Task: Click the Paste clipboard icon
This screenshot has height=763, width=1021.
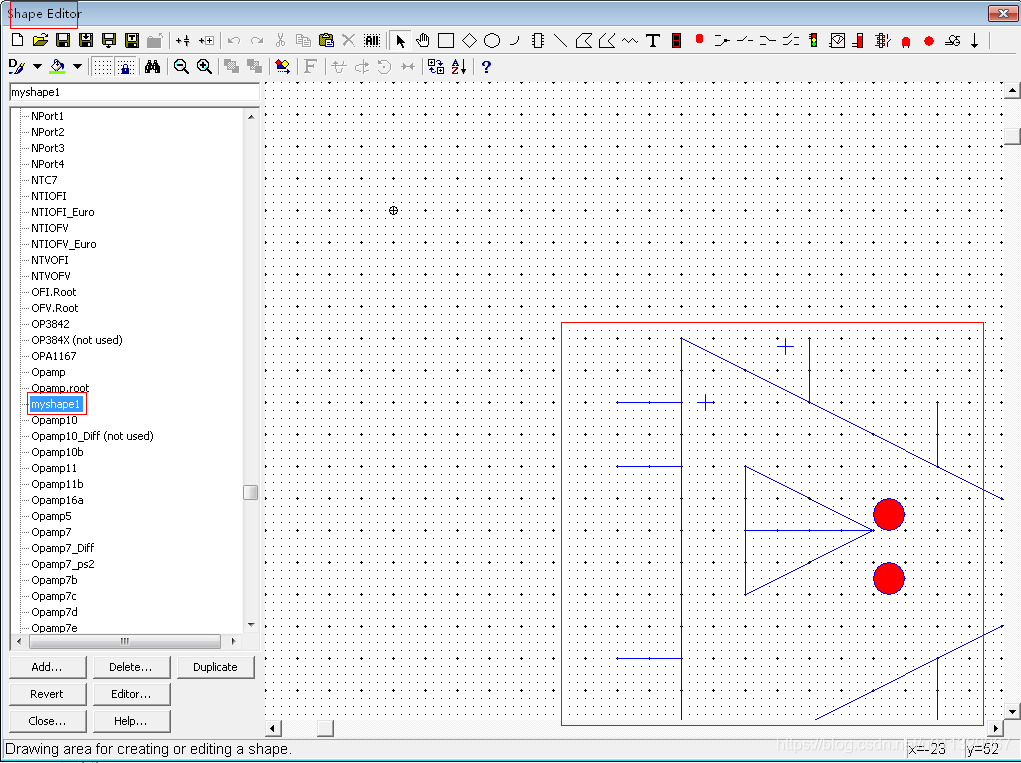Action: click(x=326, y=40)
